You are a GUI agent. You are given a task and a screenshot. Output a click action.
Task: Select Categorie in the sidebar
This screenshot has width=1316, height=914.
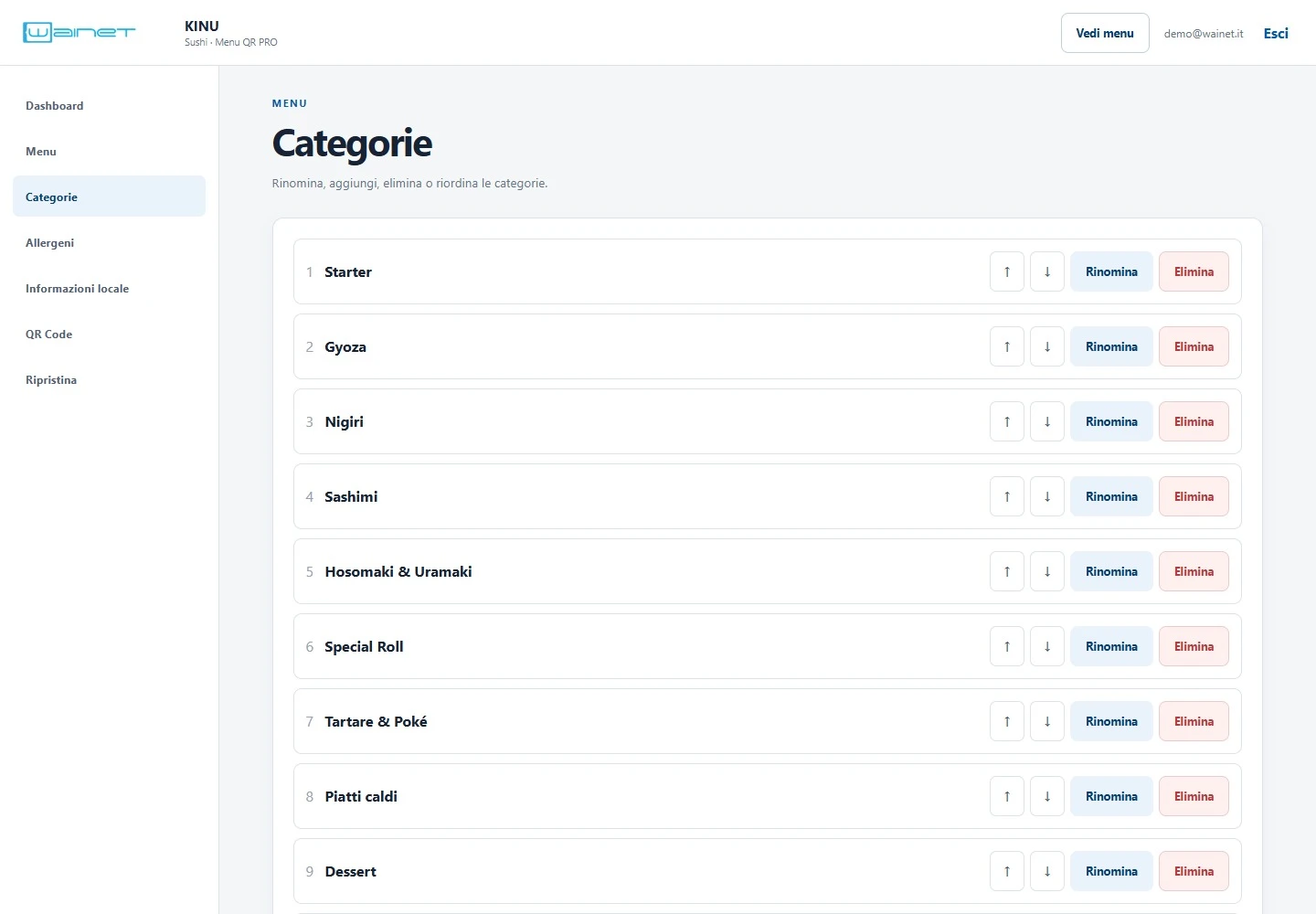(109, 197)
